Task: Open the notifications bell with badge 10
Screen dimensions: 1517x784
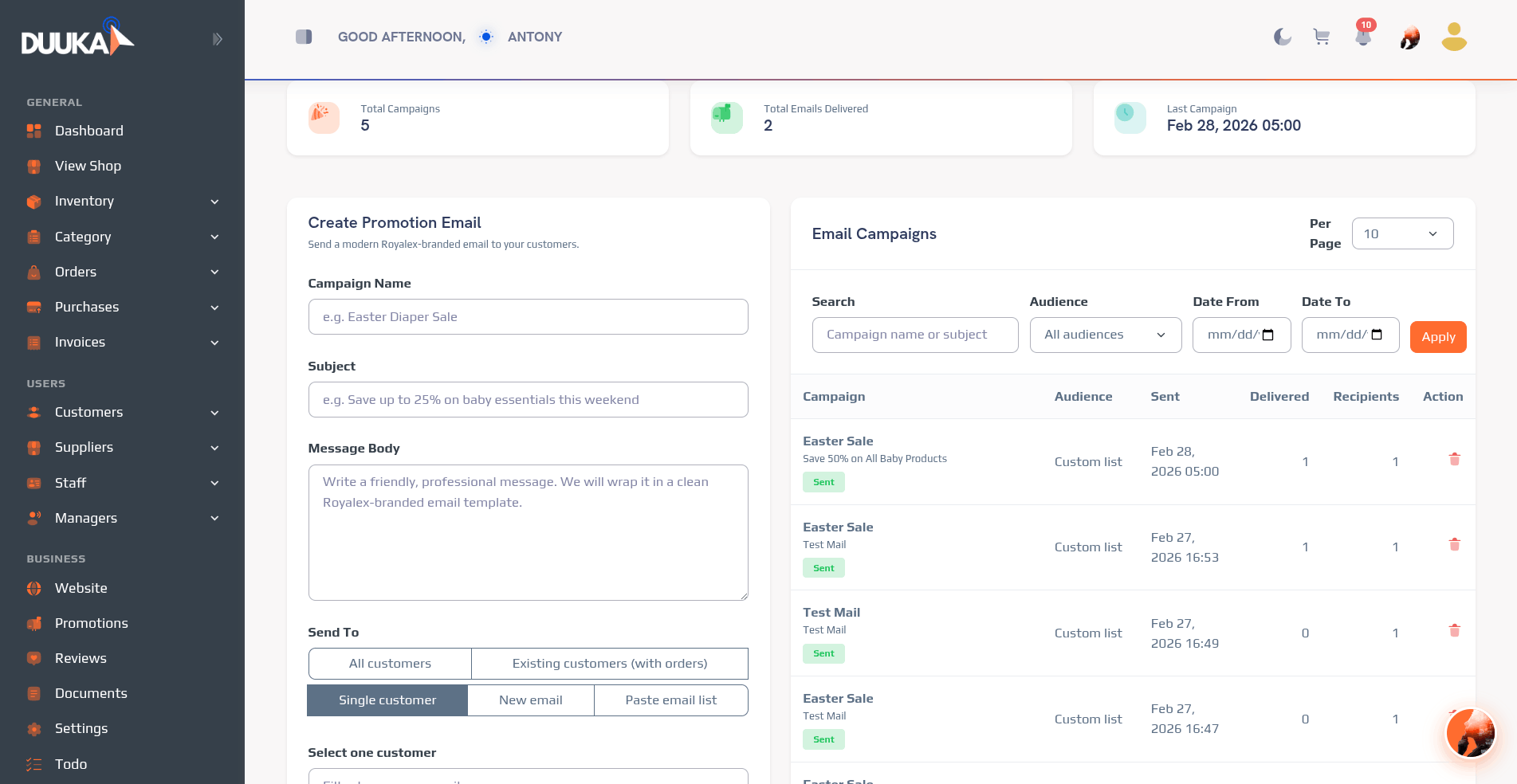Action: point(1363,35)
